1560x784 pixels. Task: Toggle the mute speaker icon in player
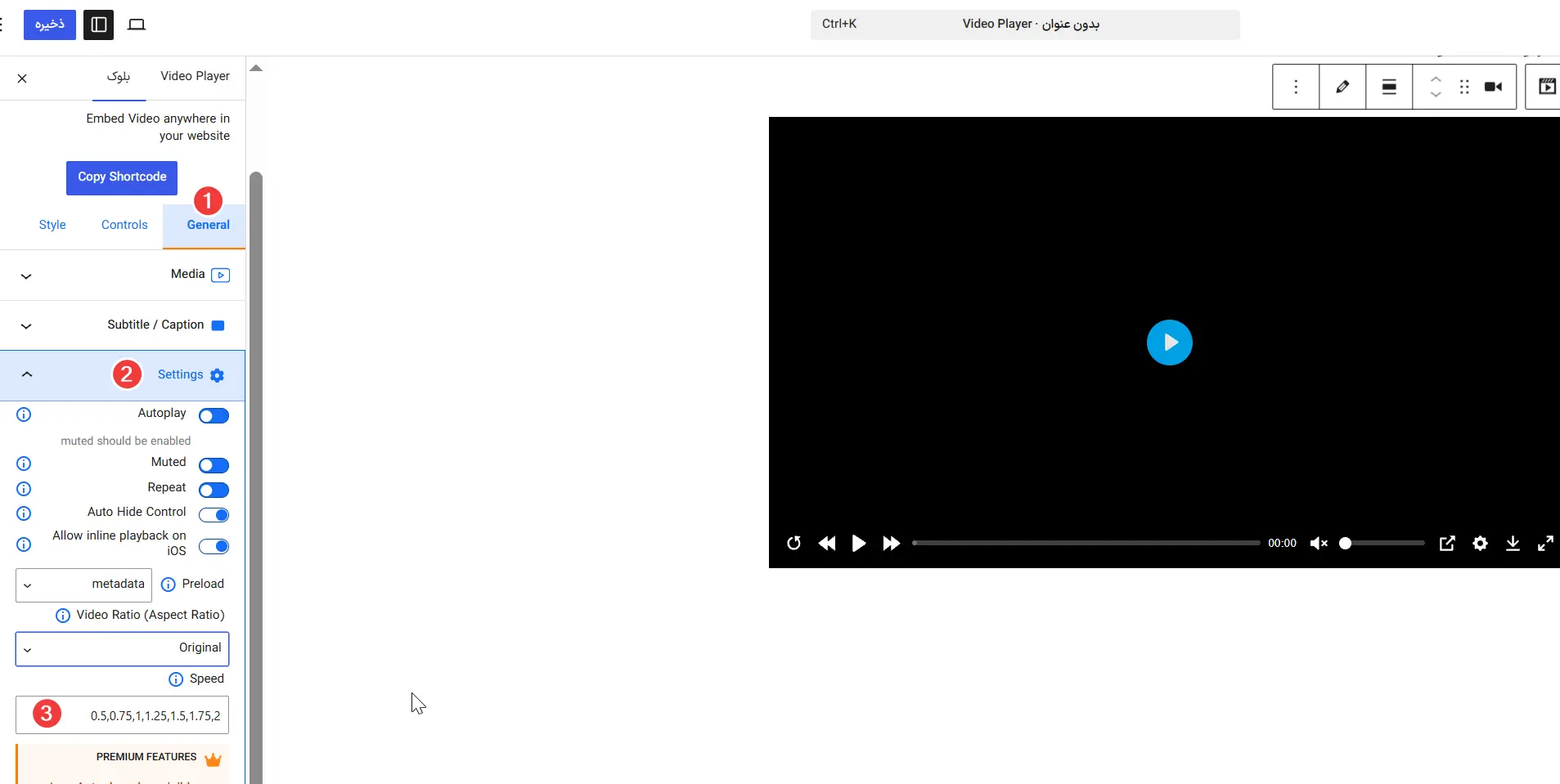coord(1318,543)
